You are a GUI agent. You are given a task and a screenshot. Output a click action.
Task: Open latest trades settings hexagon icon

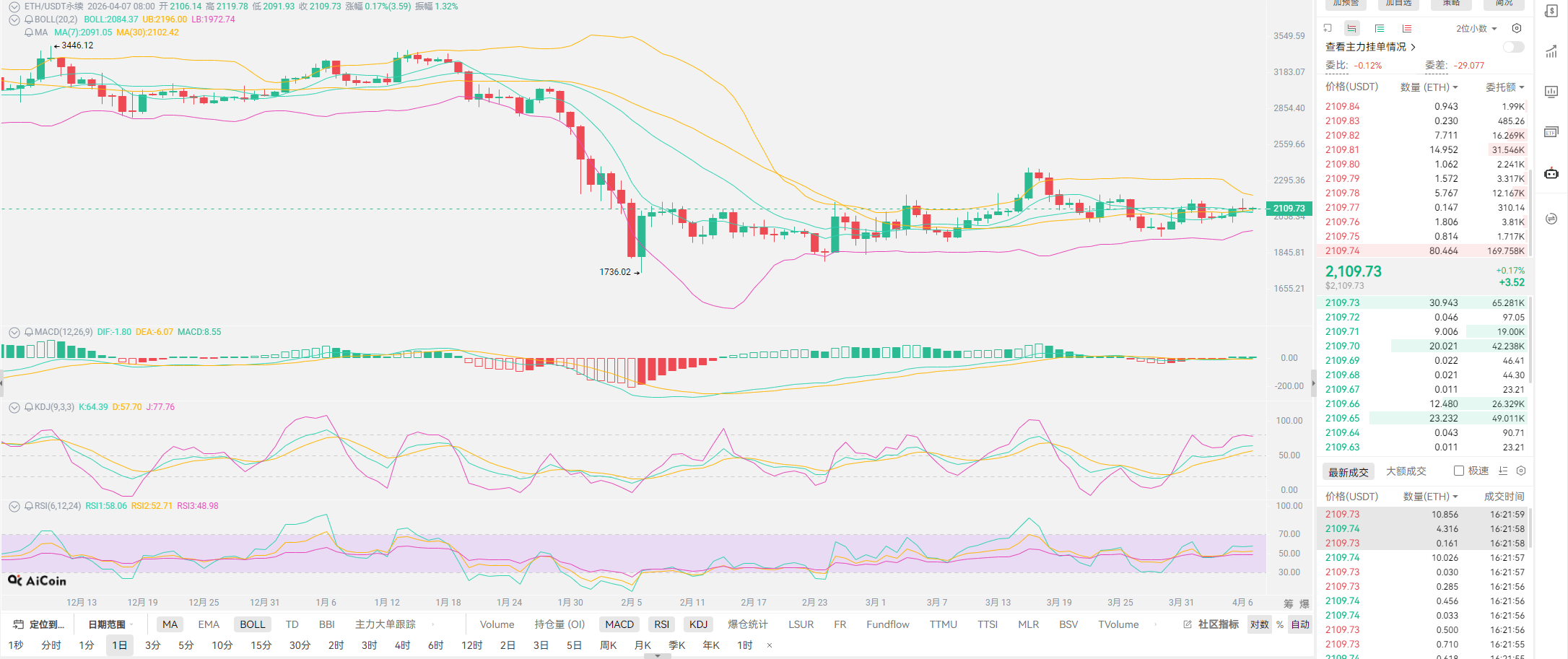coord(1521,471)
